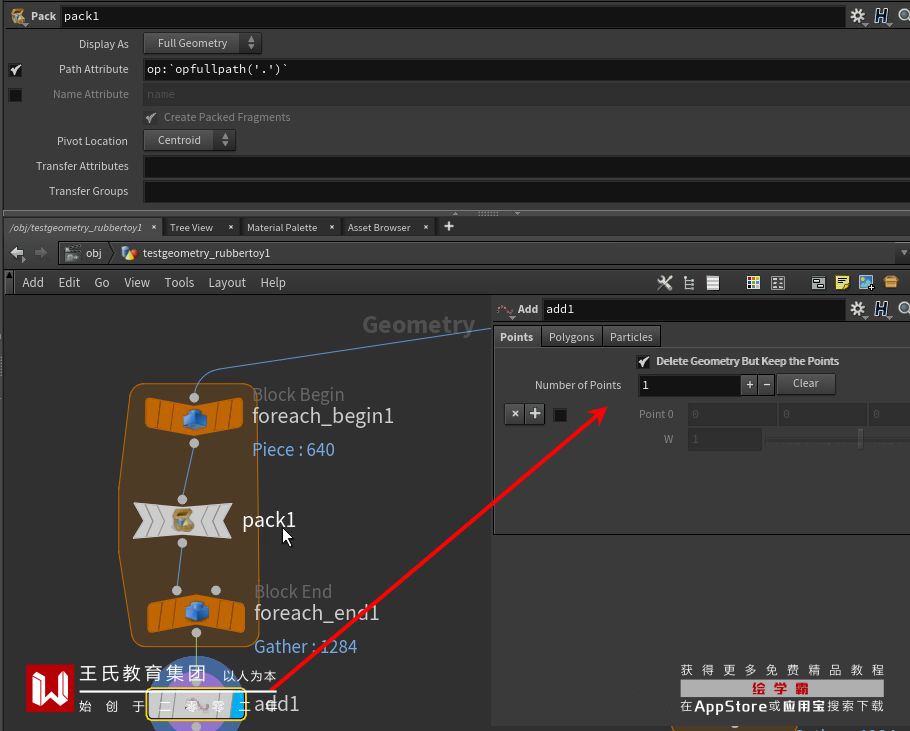Toggle the Create Packed Fragments checkbox
The height and width of the screenshot is (731, 910).
click(151, 118)
